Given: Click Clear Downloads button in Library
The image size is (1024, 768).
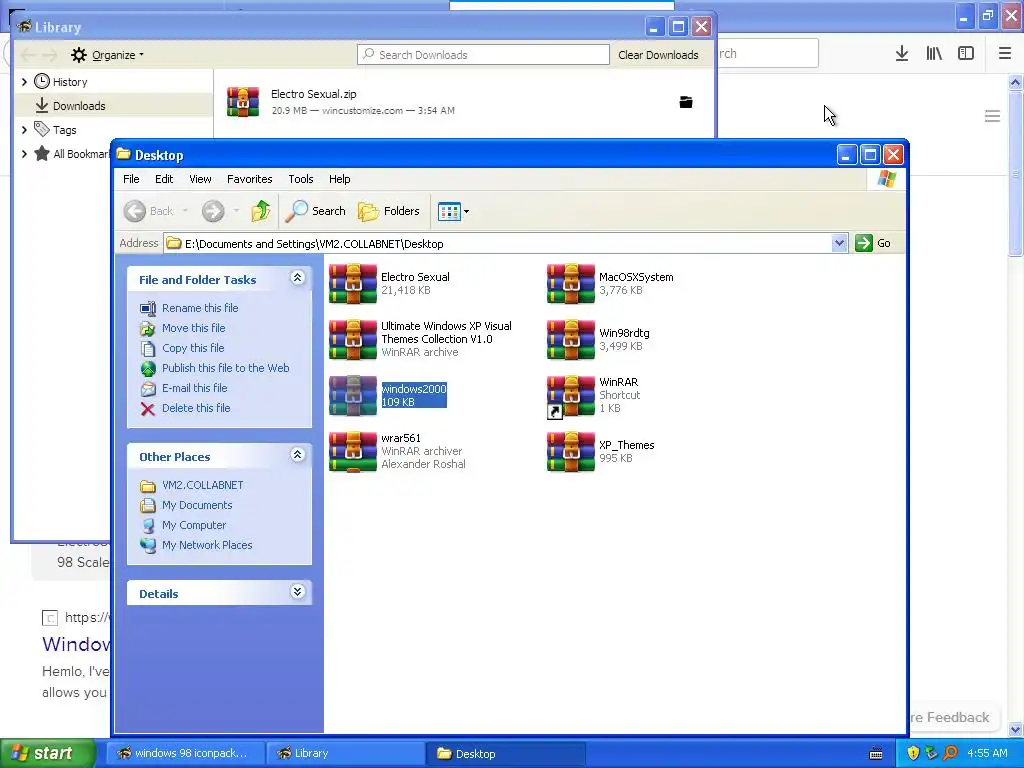Looking at the screenshot, I should click(658, 55).
